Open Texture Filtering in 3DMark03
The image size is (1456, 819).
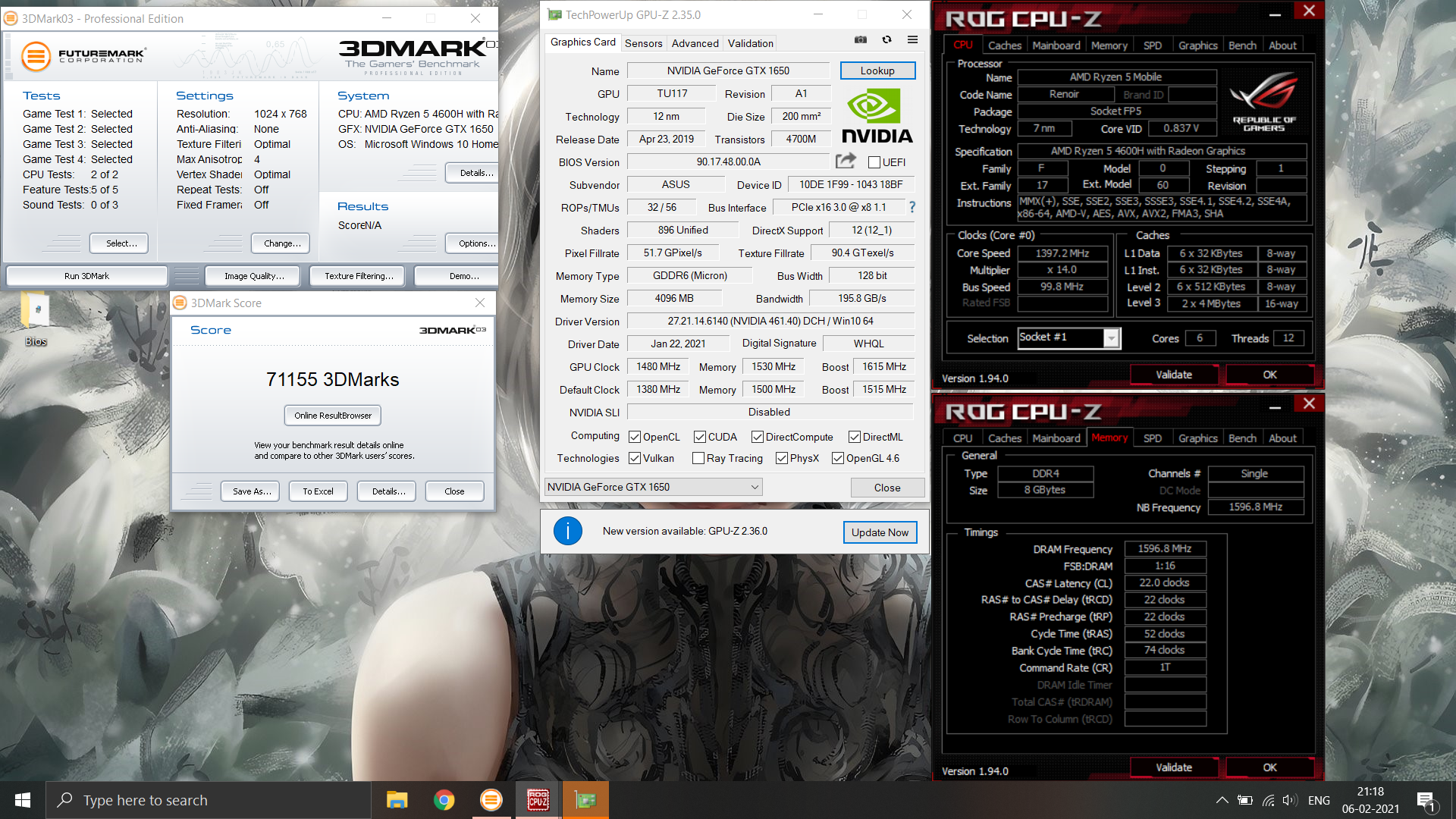coord(359,276)
